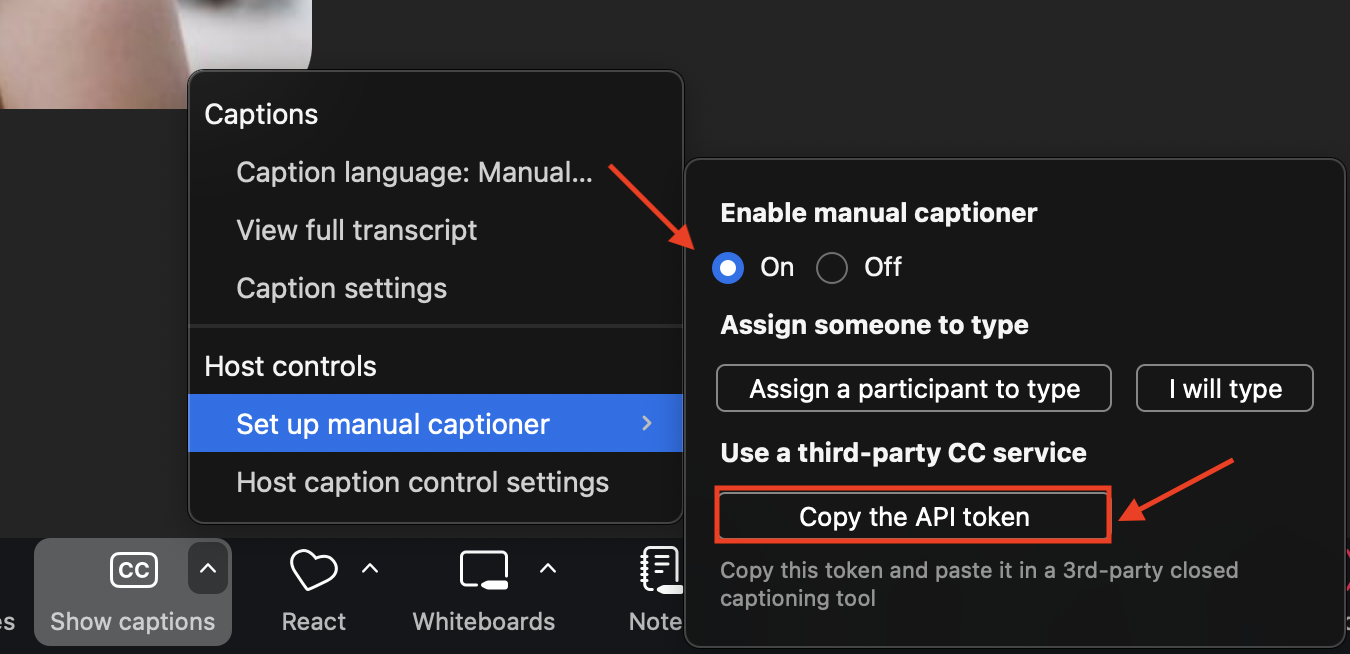Viewport: 1350px width, 654px height.
Task: Turn off the manual captioner
Action: click(831, 267)
